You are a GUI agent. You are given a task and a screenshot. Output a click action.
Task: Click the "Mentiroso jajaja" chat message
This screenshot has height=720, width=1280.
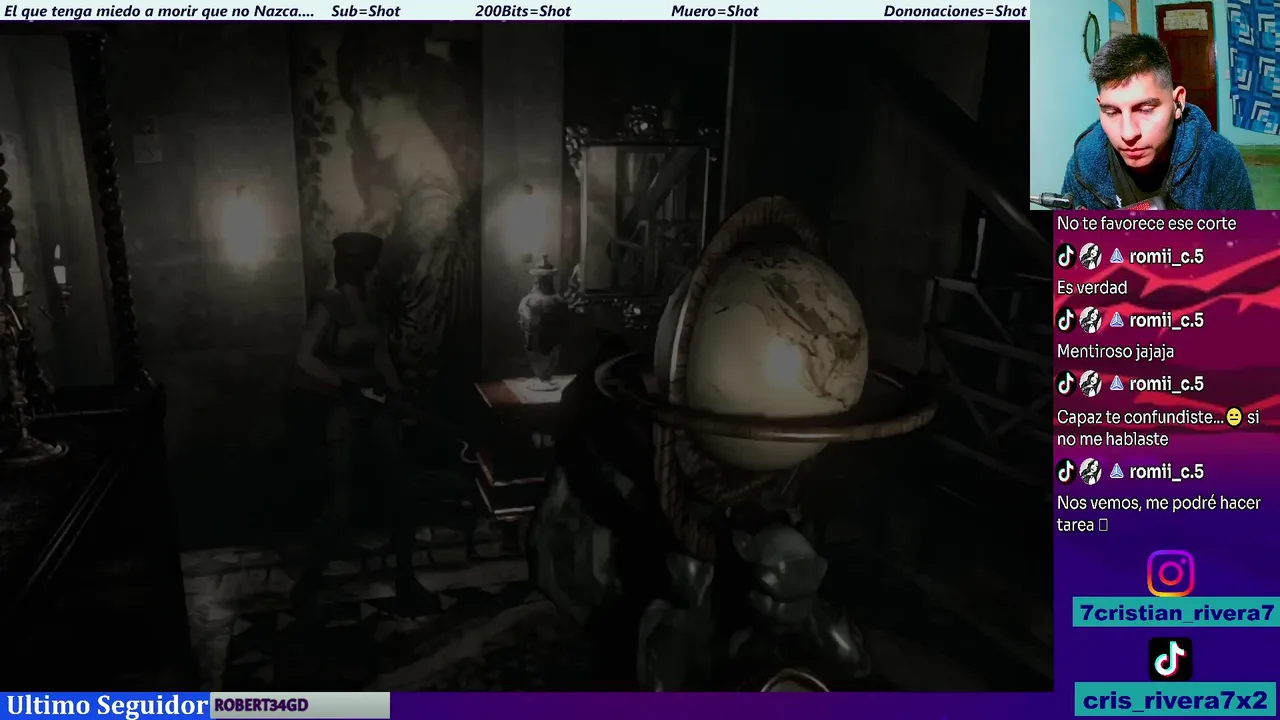(1115, 352)
